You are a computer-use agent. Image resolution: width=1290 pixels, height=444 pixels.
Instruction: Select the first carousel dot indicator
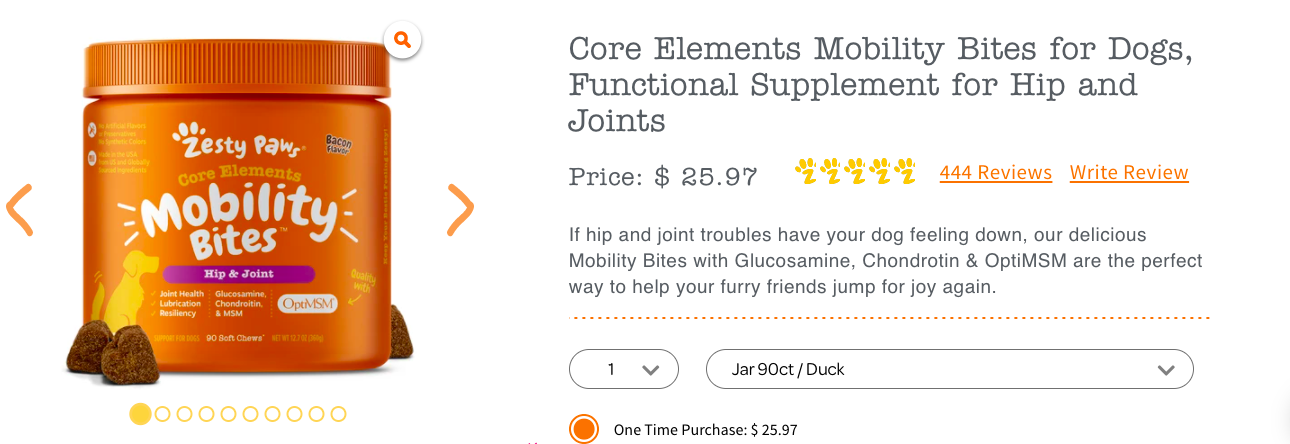pyautogui.click(x=141, y=414)
